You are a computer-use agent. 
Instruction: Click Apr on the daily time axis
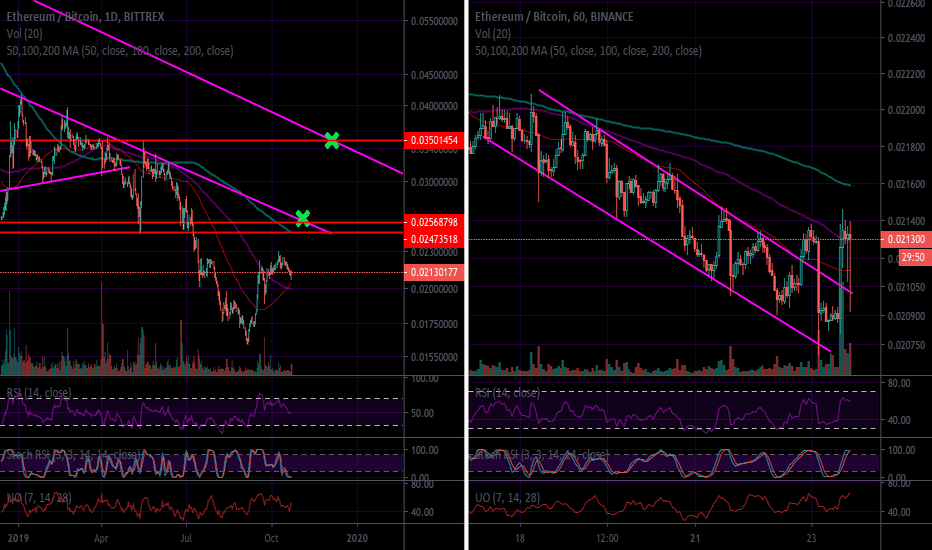[101, 538]
